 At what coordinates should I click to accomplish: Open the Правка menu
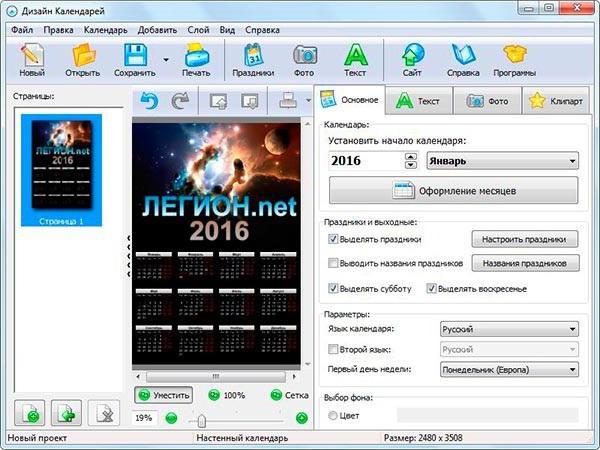58,30
